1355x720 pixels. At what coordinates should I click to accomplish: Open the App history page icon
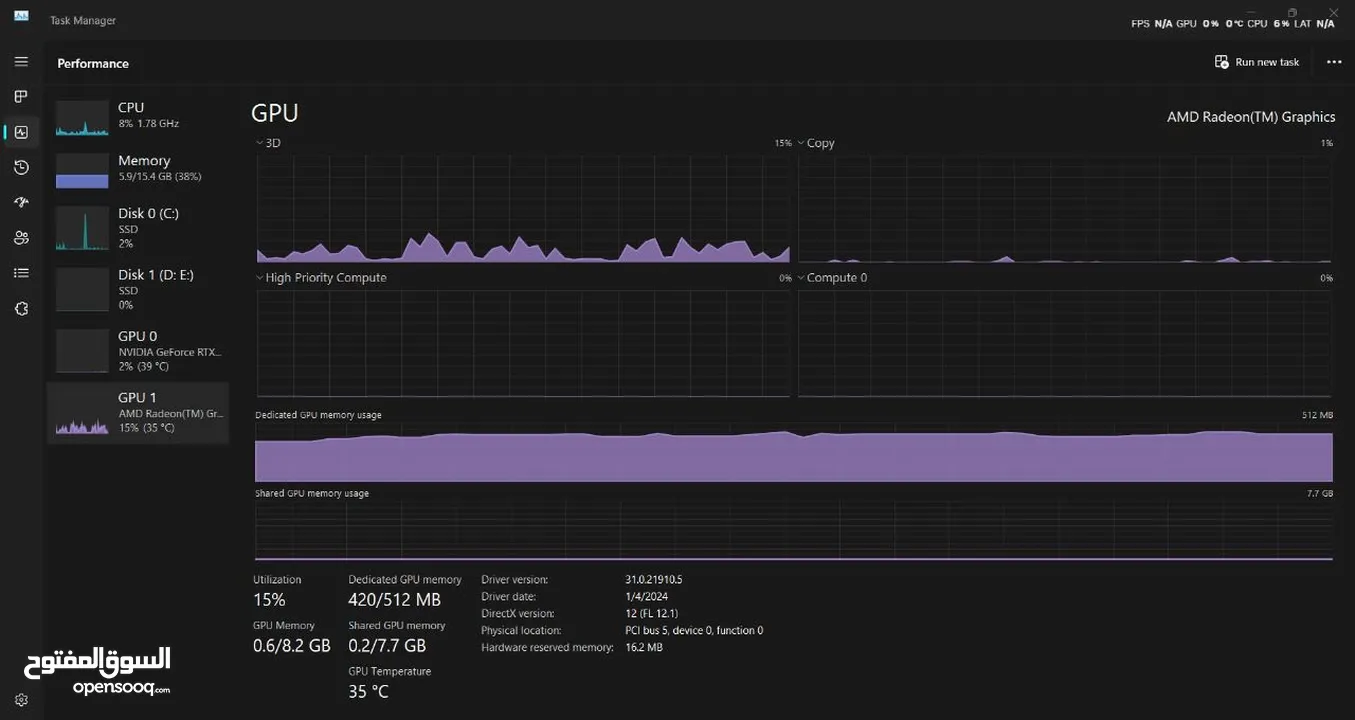tap(21, 167)
